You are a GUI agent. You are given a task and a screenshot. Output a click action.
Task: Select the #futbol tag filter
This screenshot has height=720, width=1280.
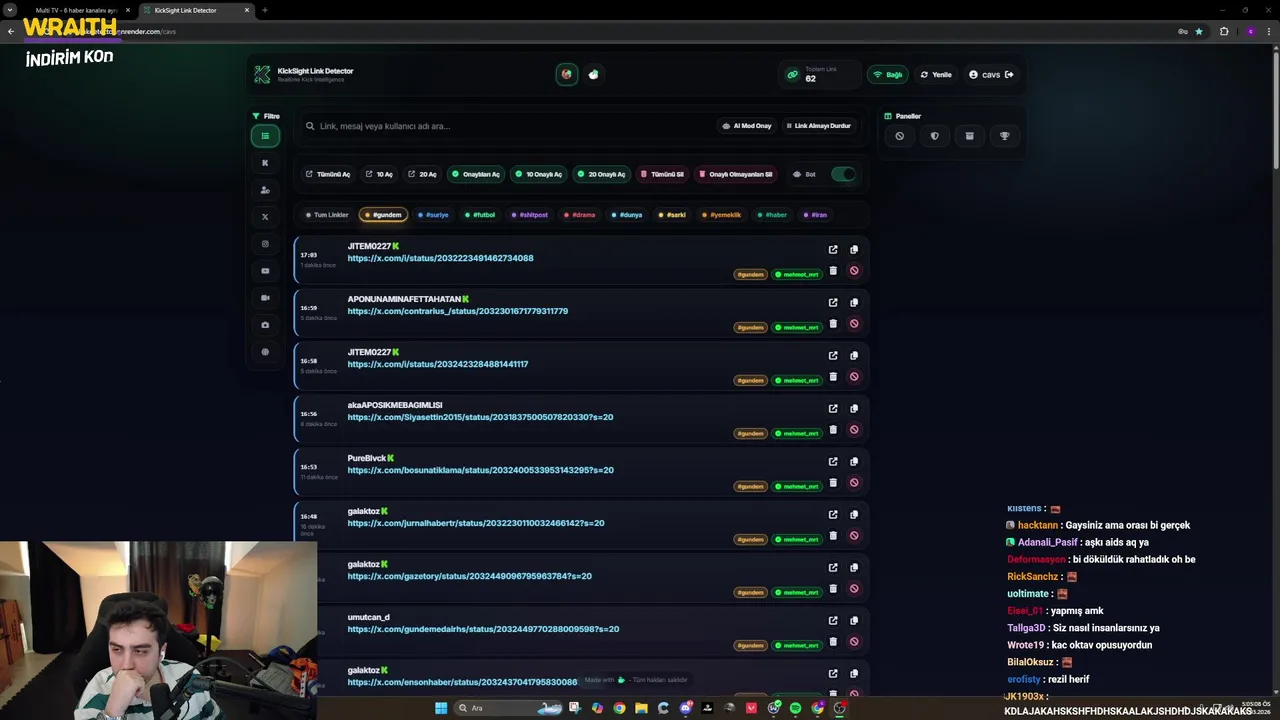[480, 215]
